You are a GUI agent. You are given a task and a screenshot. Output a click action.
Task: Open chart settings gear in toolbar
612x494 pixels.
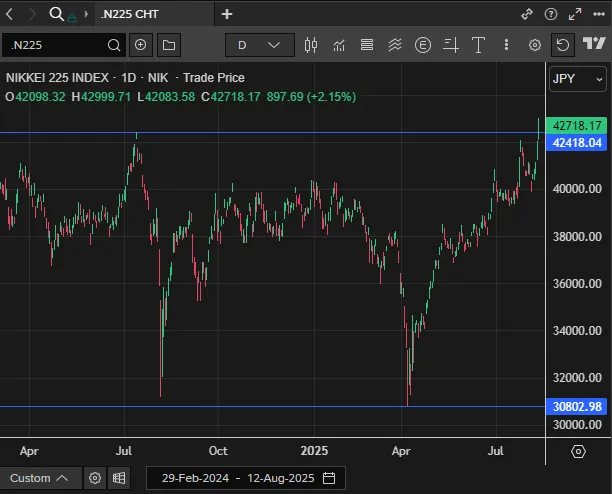(535, 45)
